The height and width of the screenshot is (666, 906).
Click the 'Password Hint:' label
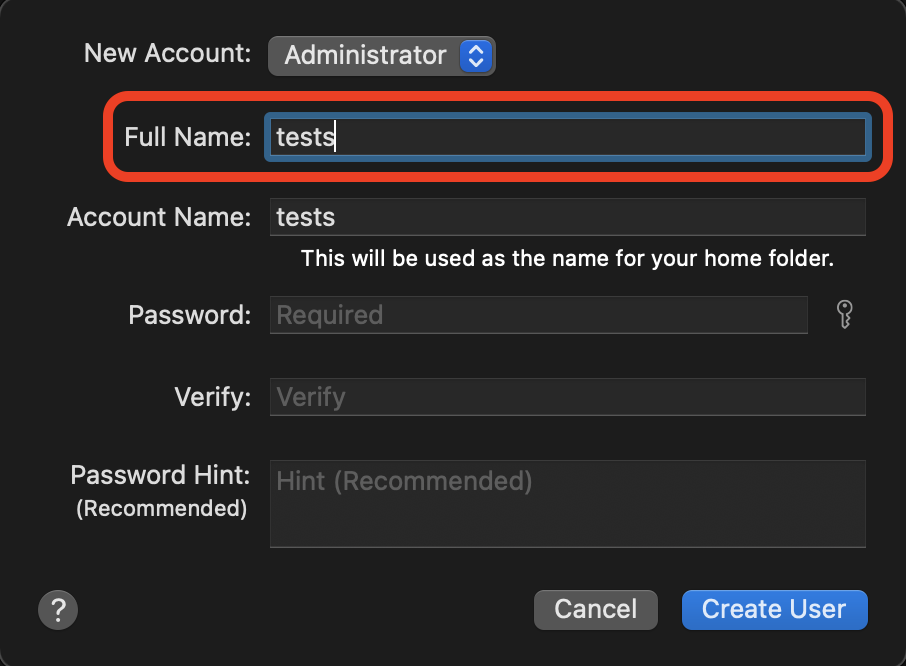(x=160, y=474)
